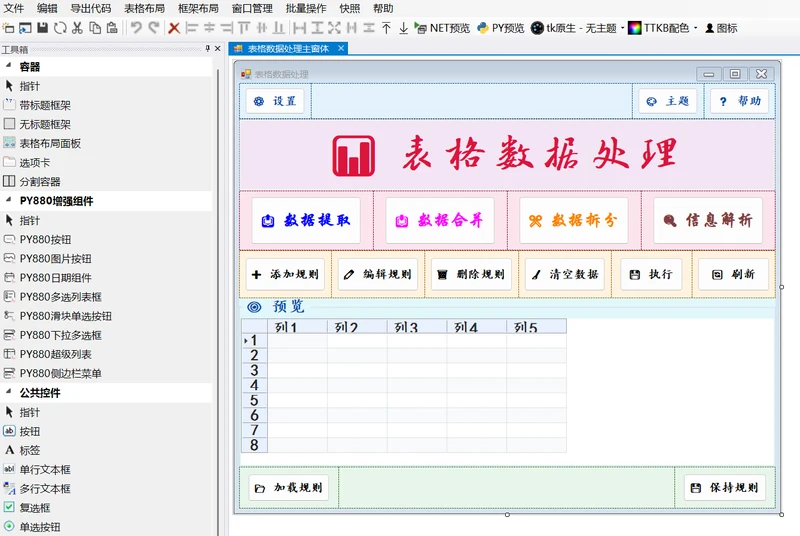Select the 列3 column header
The width and height of the screenshot is (800, 536).
click(x=417, y=326)
